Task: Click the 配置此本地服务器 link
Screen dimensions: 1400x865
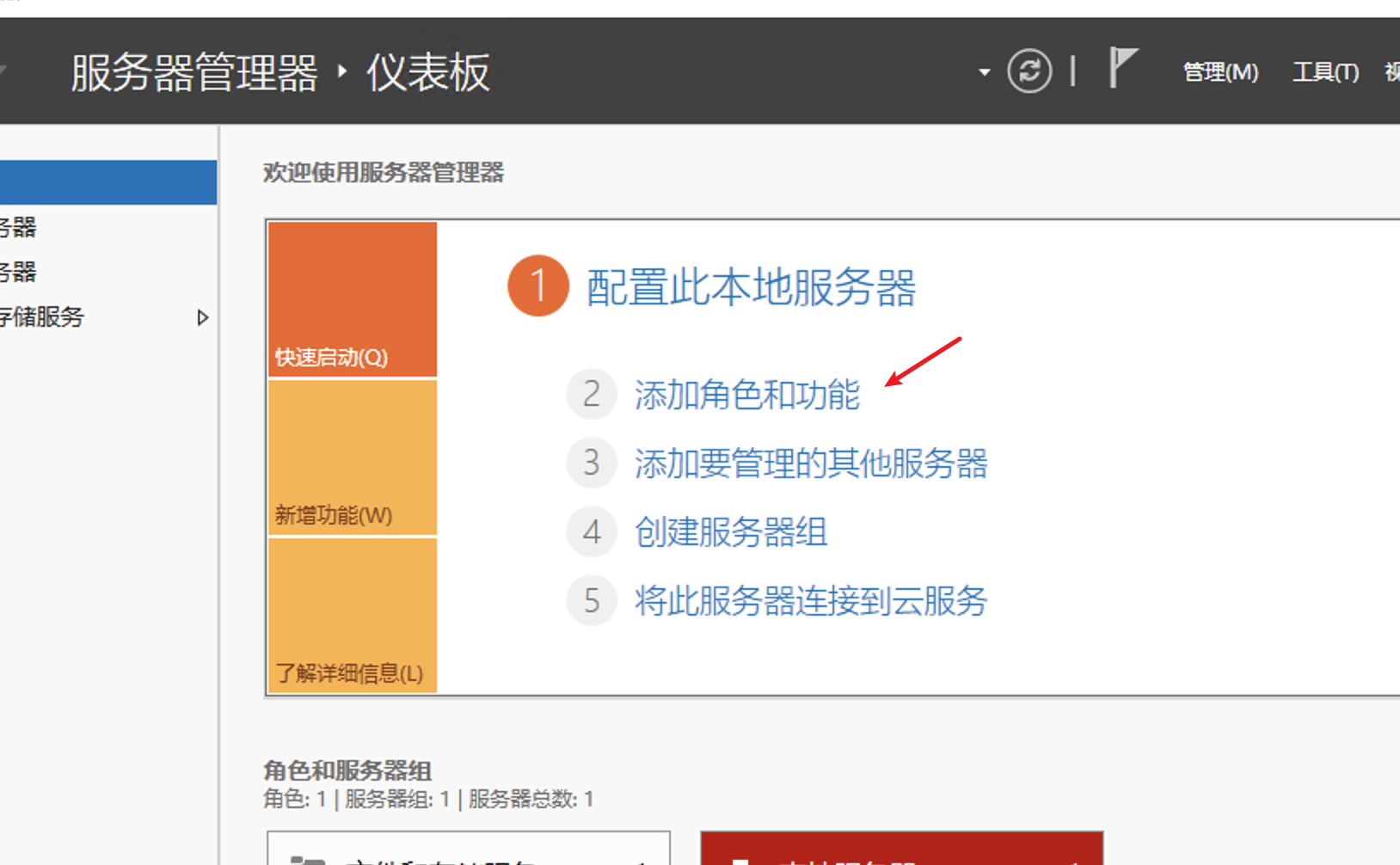Action: pyautogui.click(x=750, y=288)
